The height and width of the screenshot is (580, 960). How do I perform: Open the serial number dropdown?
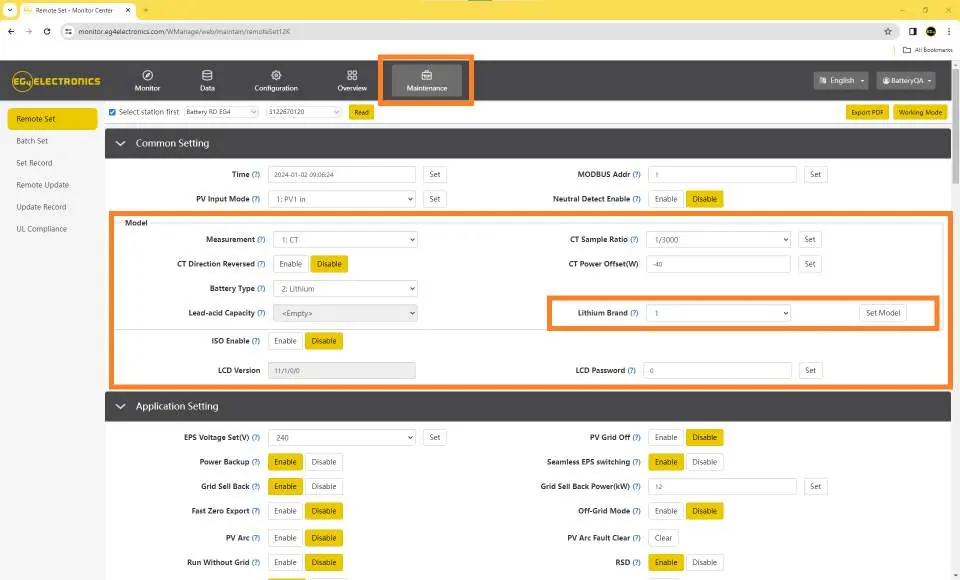[304, 112]
